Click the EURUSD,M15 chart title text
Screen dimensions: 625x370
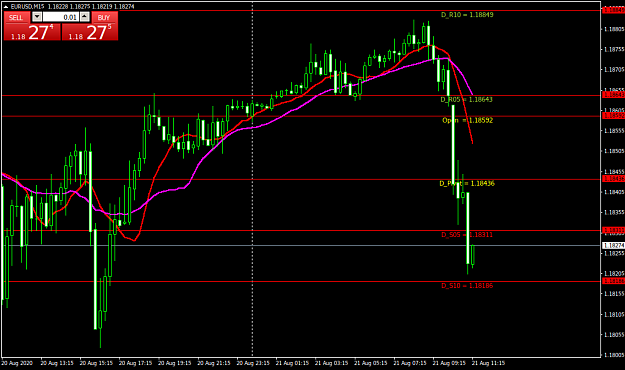pyautogui.click(x=28, y=6)
